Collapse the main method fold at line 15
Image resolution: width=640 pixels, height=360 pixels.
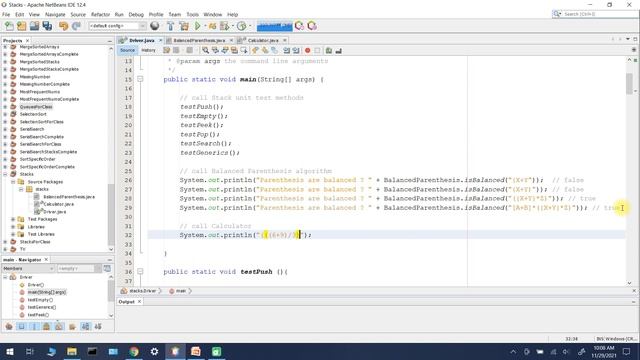click(140, 79)
